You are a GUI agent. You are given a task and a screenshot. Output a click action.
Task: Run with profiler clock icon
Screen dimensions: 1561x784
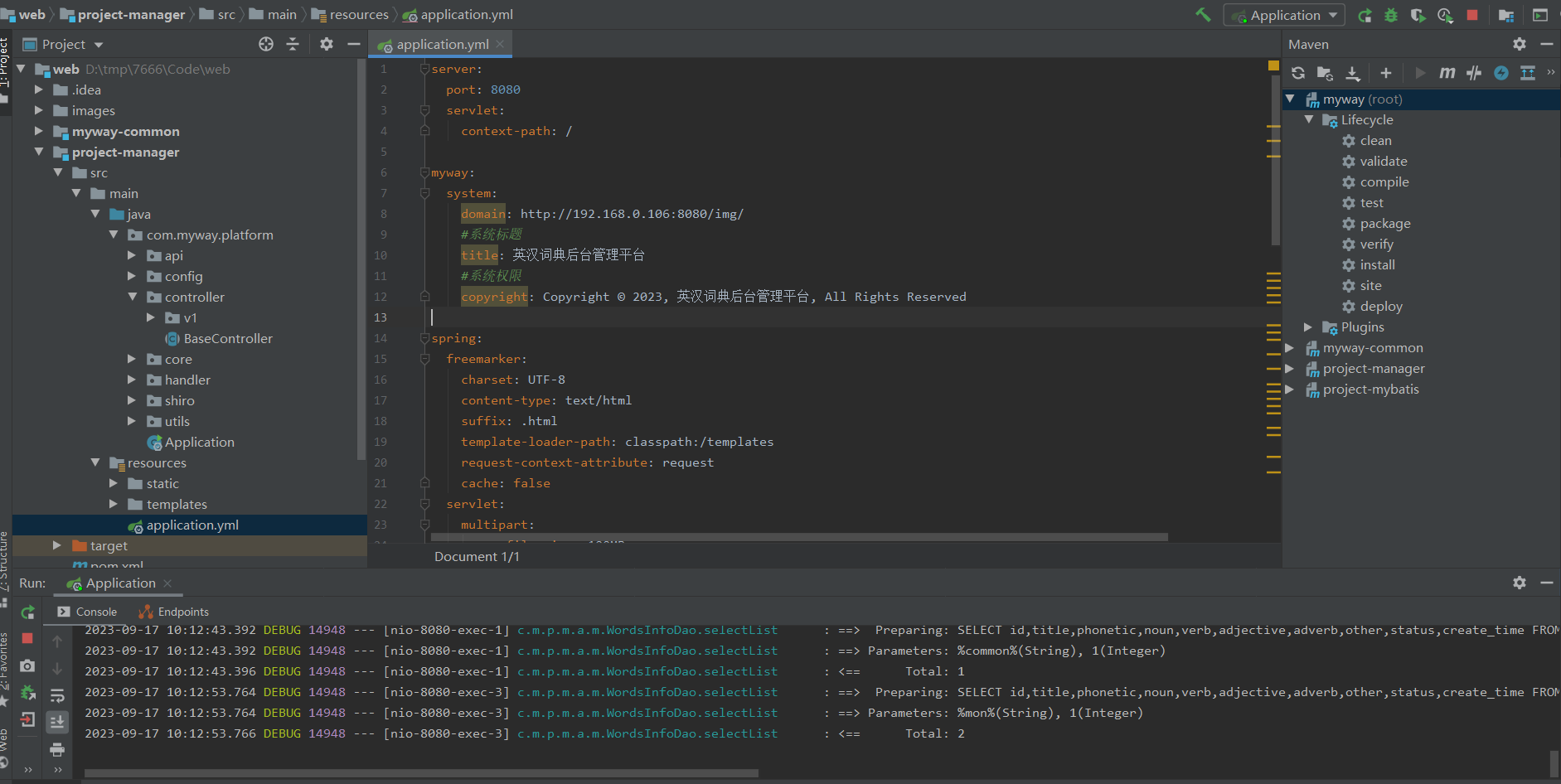click(1445, 15)
